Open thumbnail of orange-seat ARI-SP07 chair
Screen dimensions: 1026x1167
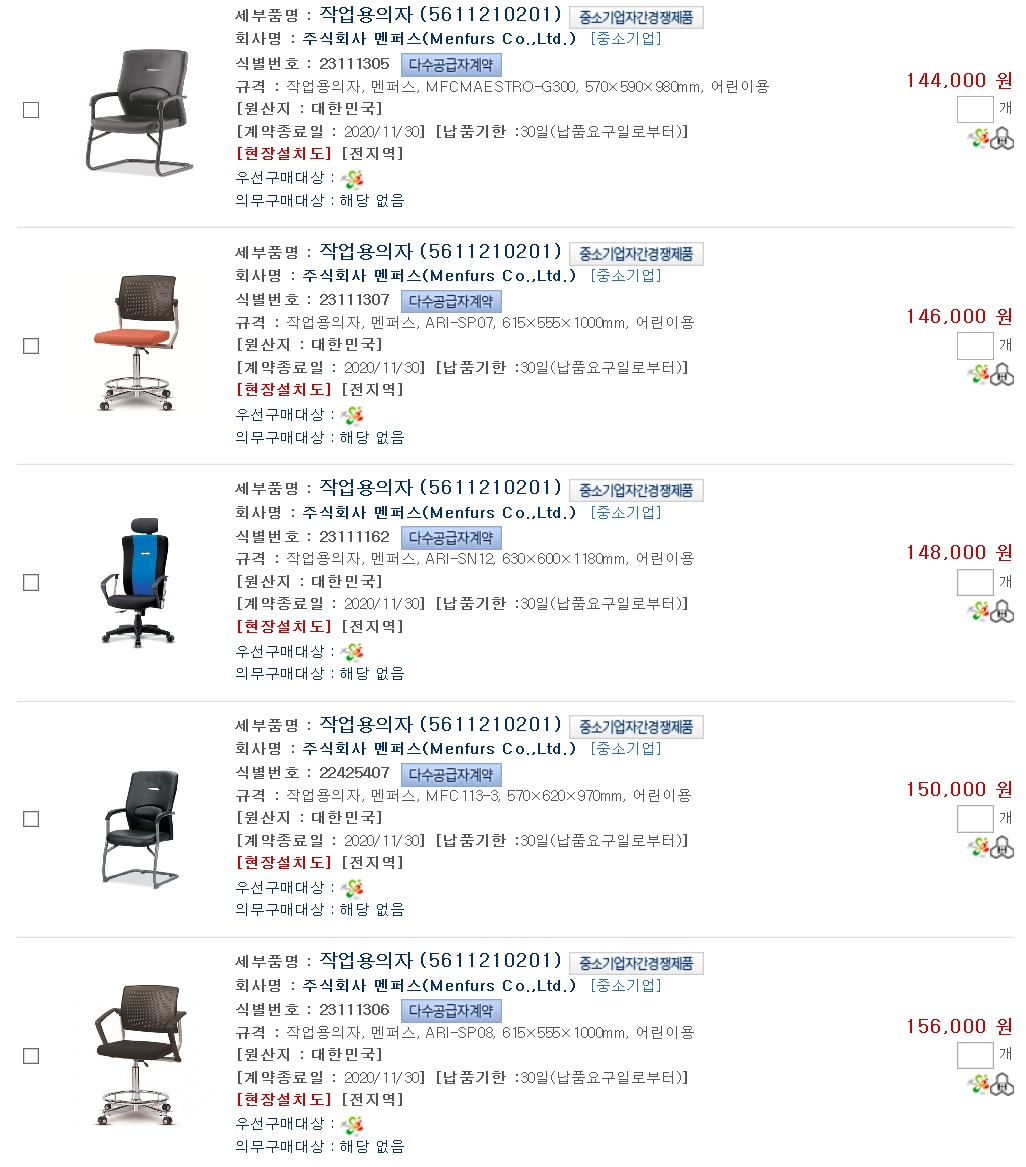coord(137,342)
